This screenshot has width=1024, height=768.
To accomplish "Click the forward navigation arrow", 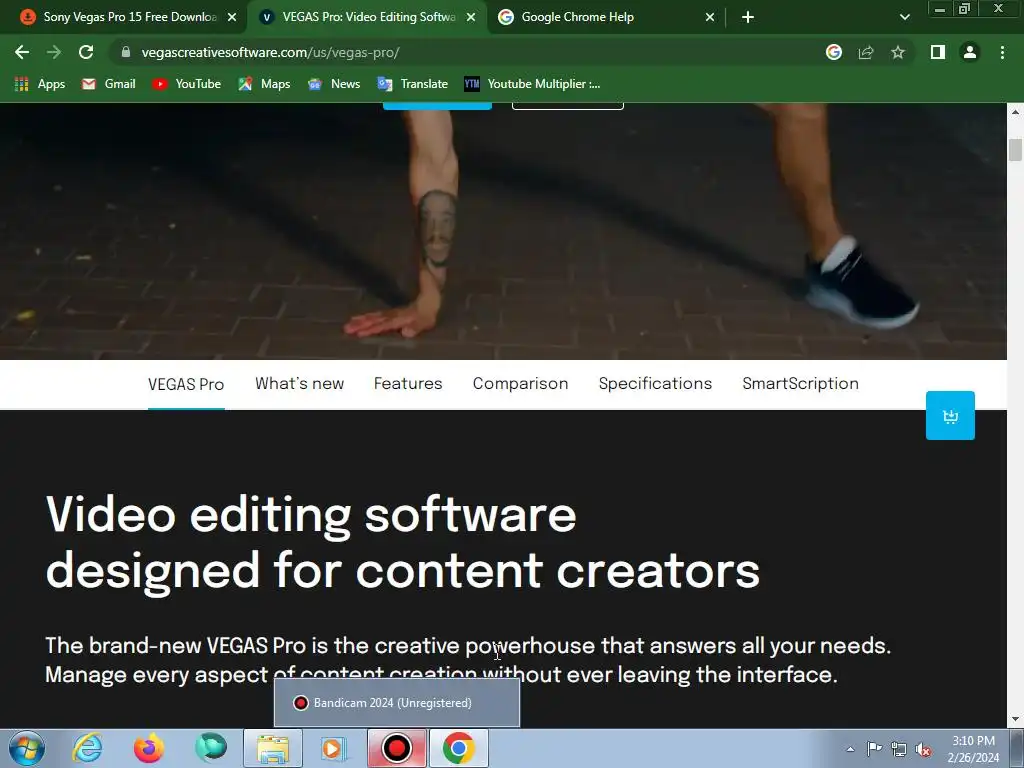I will pos(54,52).
